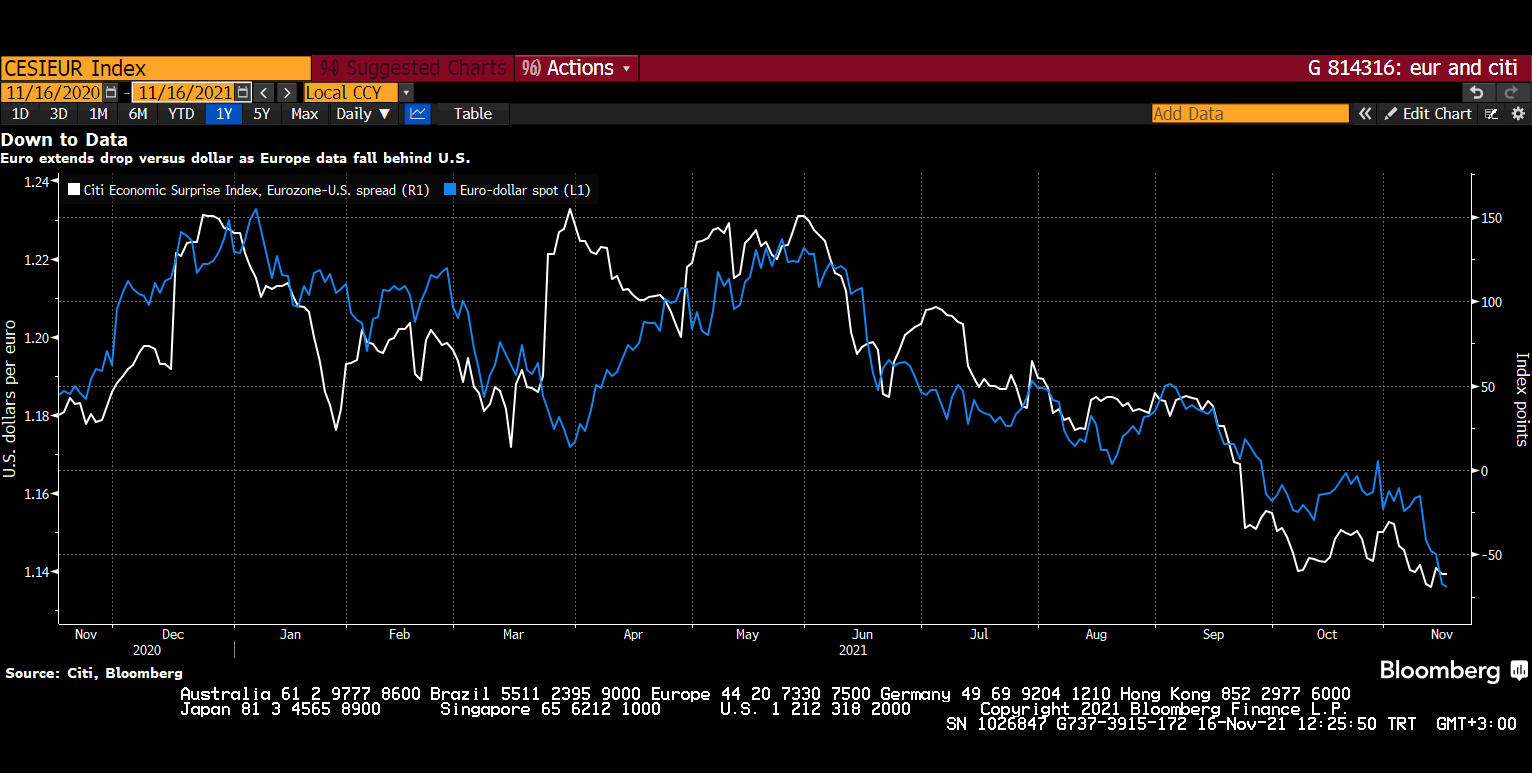1532x773 pixels.
Task: Select the Max time range
Action: click(x=305, y=114)
